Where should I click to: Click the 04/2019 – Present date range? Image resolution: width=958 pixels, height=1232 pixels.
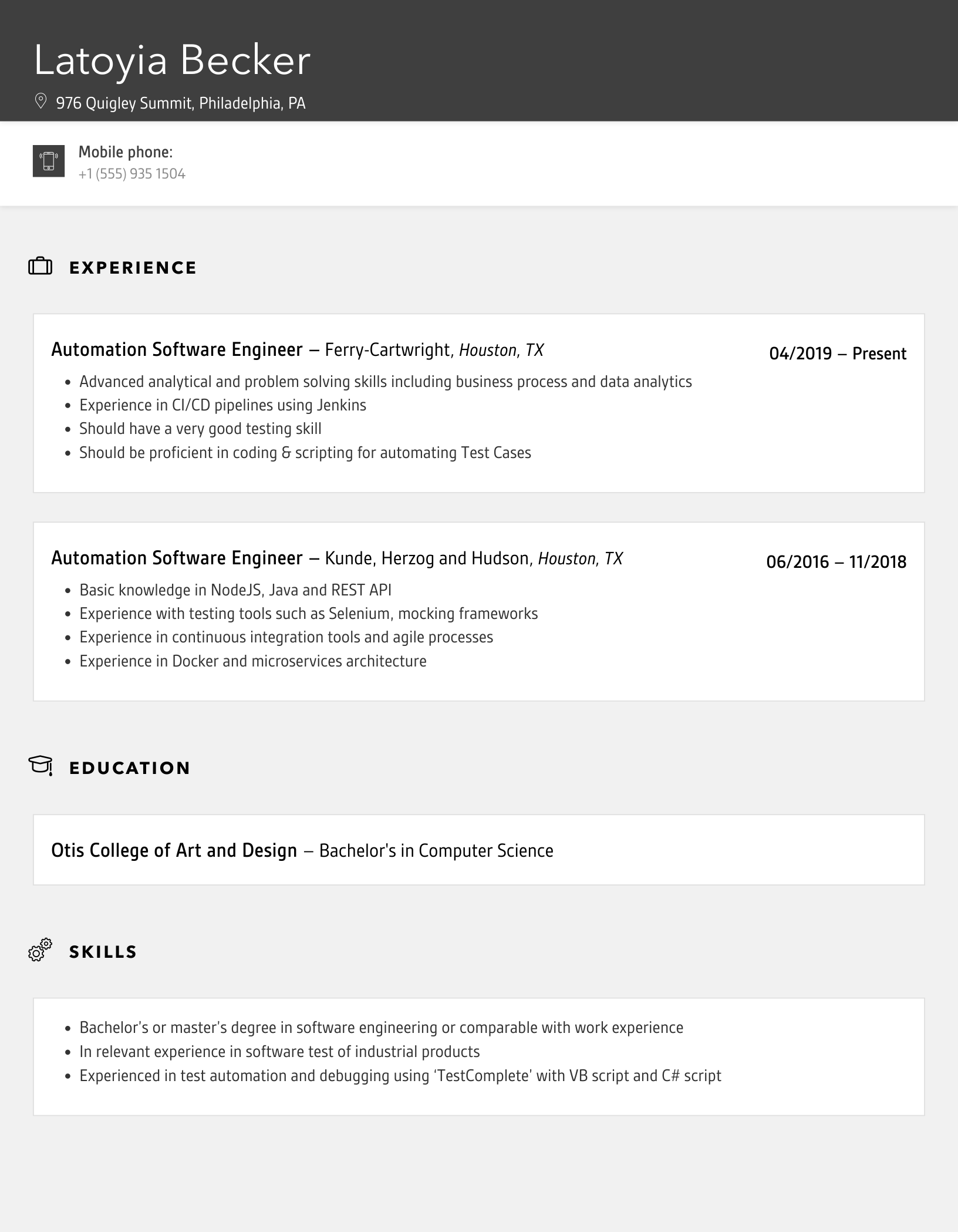tap(837, 354)
